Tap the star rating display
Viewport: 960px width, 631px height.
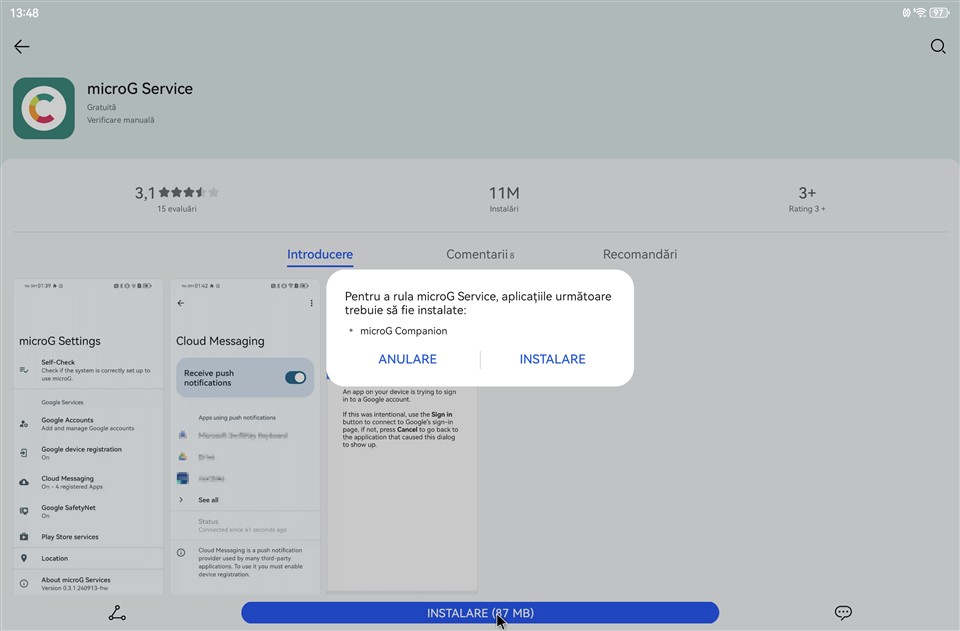(x=190, y=193)
